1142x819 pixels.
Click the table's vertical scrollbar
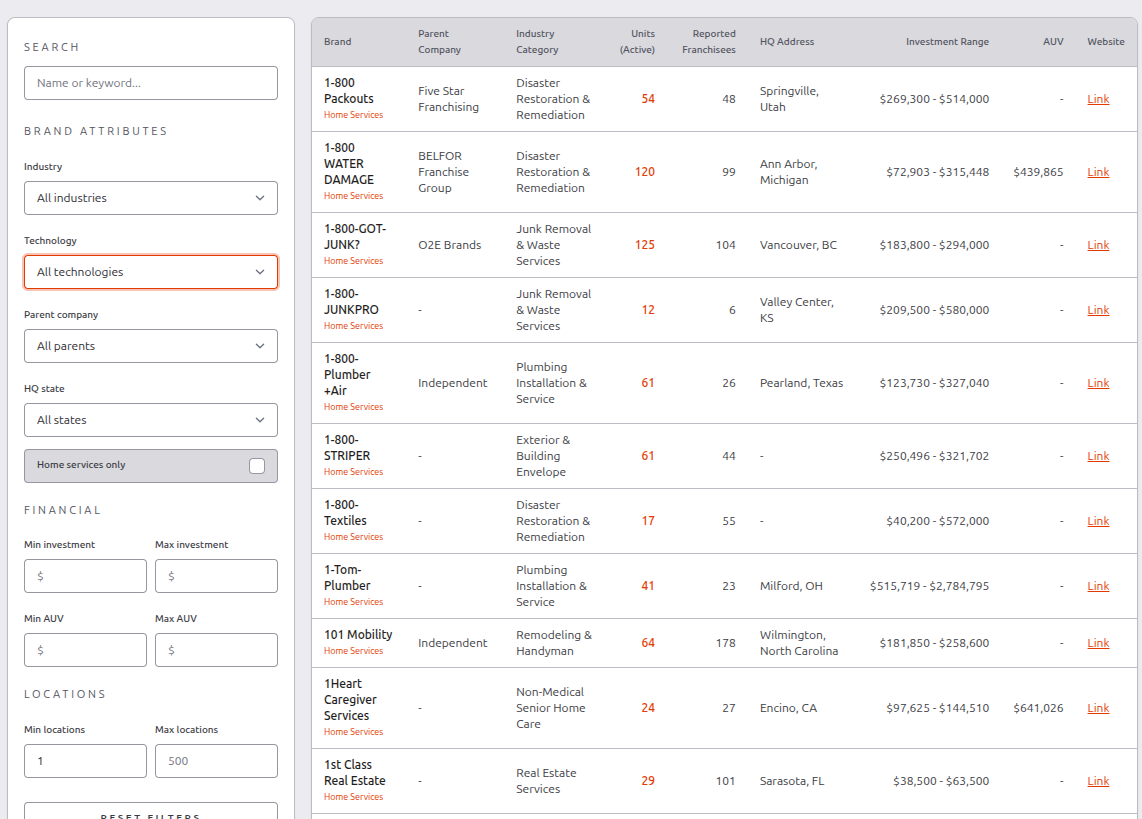[1136, 300]
